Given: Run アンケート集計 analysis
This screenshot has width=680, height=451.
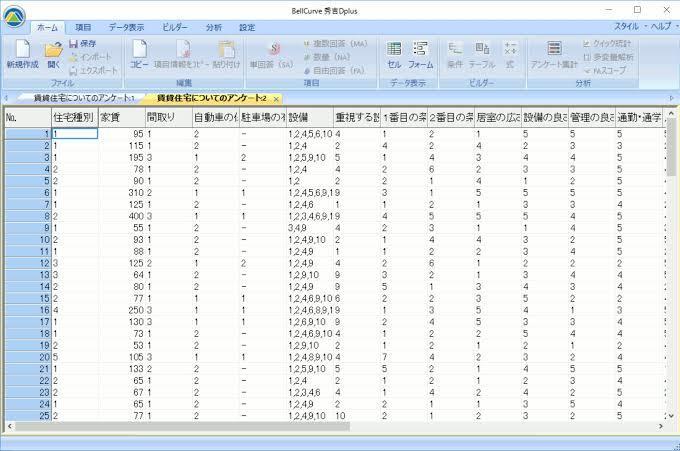Looking at the screenshot, I should [554, 55].
